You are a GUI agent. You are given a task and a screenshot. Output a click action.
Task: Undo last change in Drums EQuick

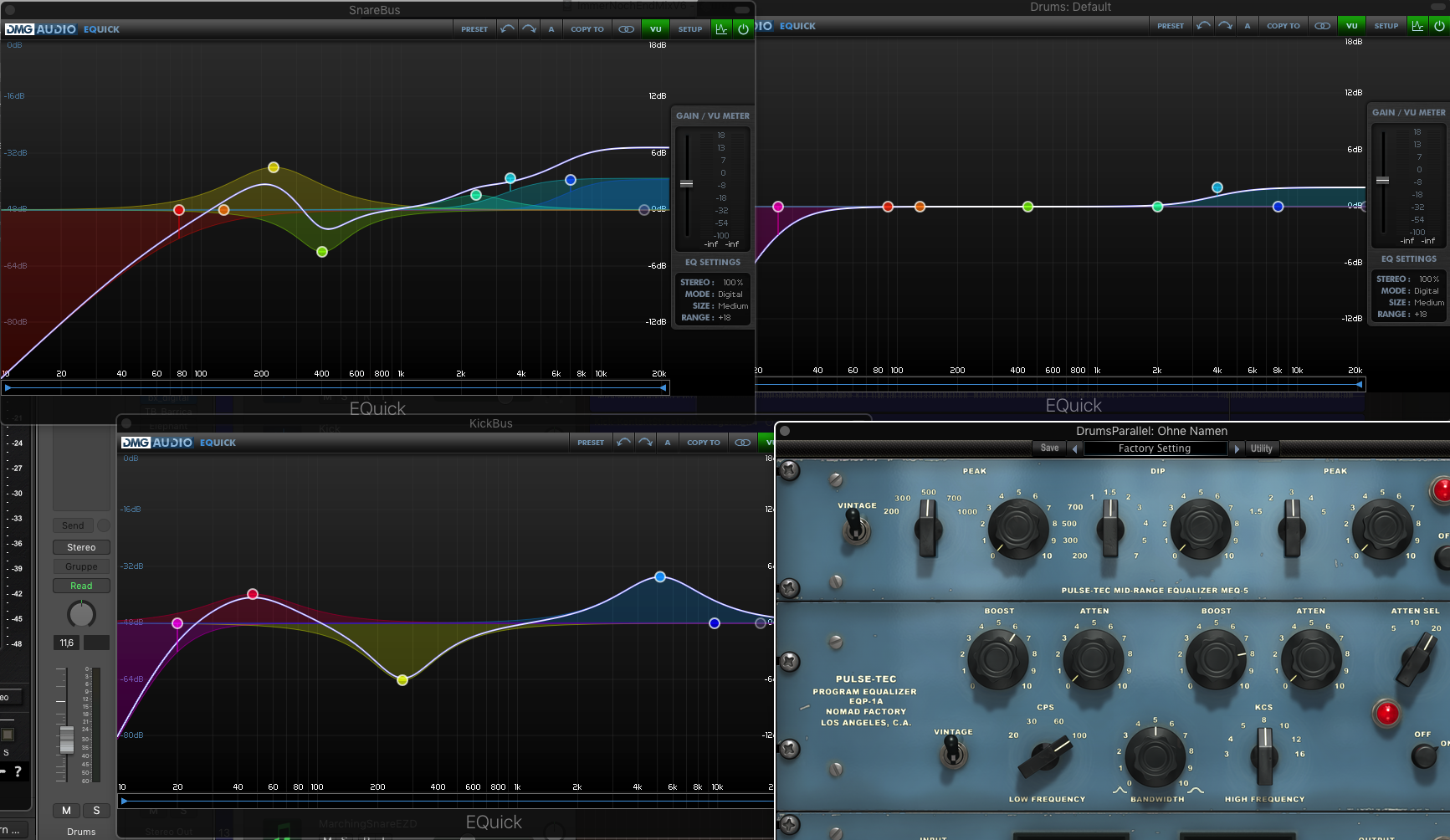1203,25
